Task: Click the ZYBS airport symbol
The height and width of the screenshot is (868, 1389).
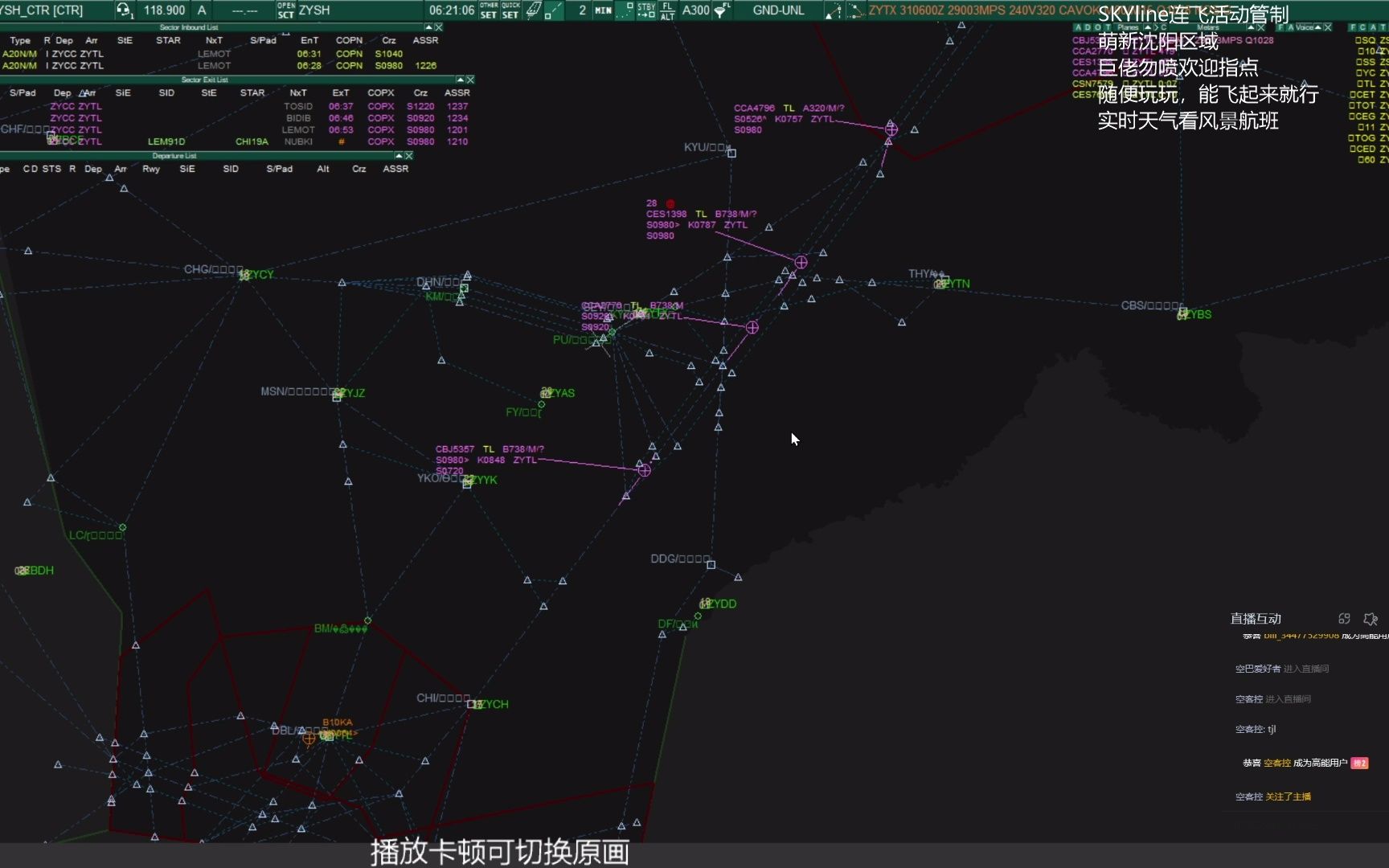Action: point(1182,314)
